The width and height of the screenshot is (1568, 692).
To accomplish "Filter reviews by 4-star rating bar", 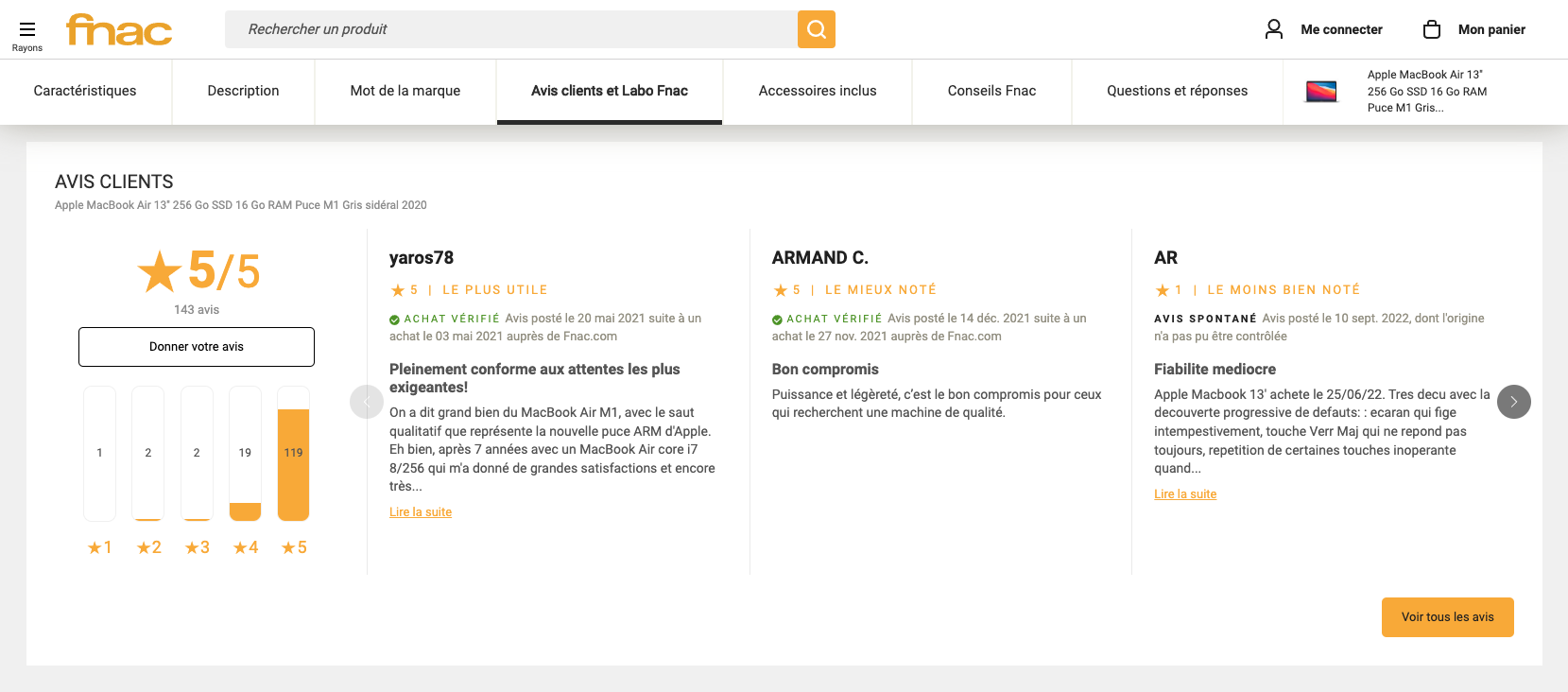I will tap(245, 454).
